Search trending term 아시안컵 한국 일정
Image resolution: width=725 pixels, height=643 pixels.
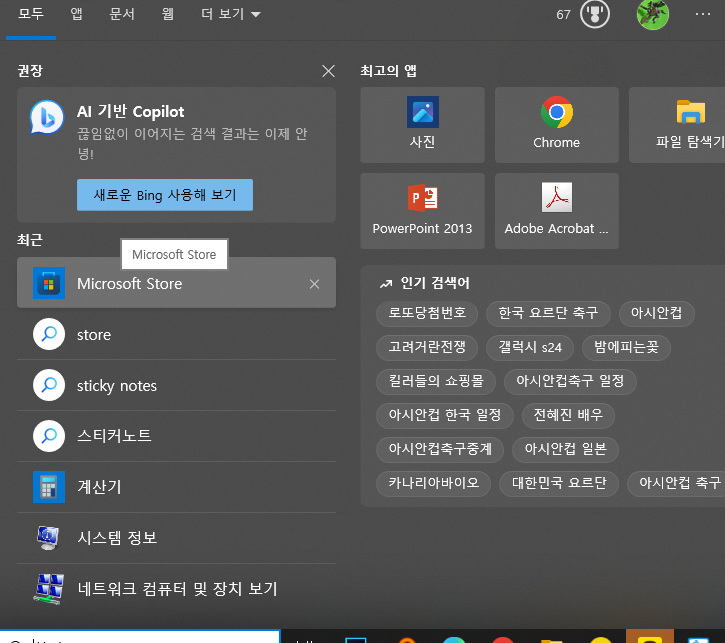[445, 415]
